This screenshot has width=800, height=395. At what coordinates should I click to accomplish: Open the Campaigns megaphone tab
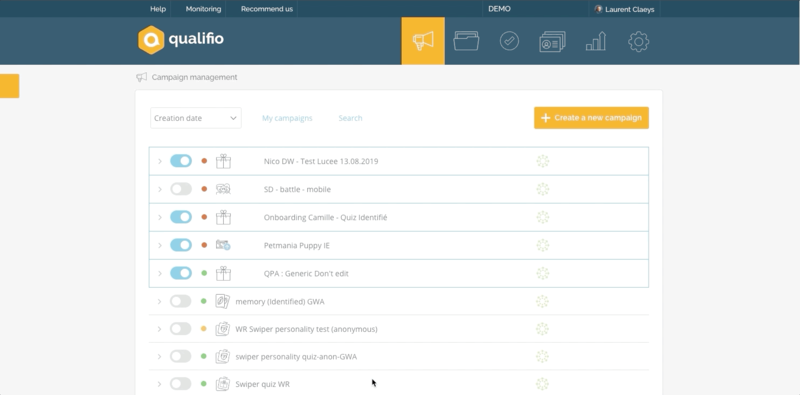tap(423, 41)
